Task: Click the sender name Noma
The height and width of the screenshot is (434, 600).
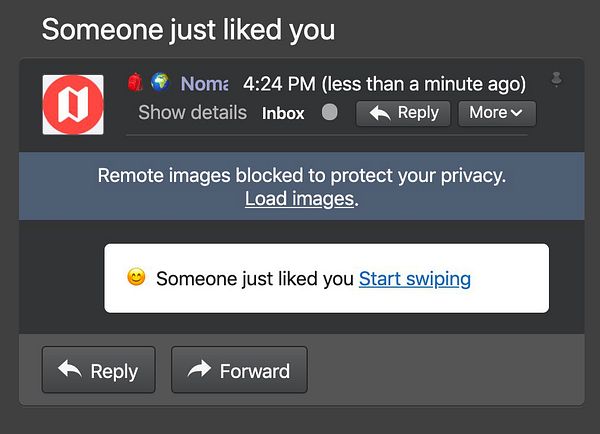Action: click(204, 84)
